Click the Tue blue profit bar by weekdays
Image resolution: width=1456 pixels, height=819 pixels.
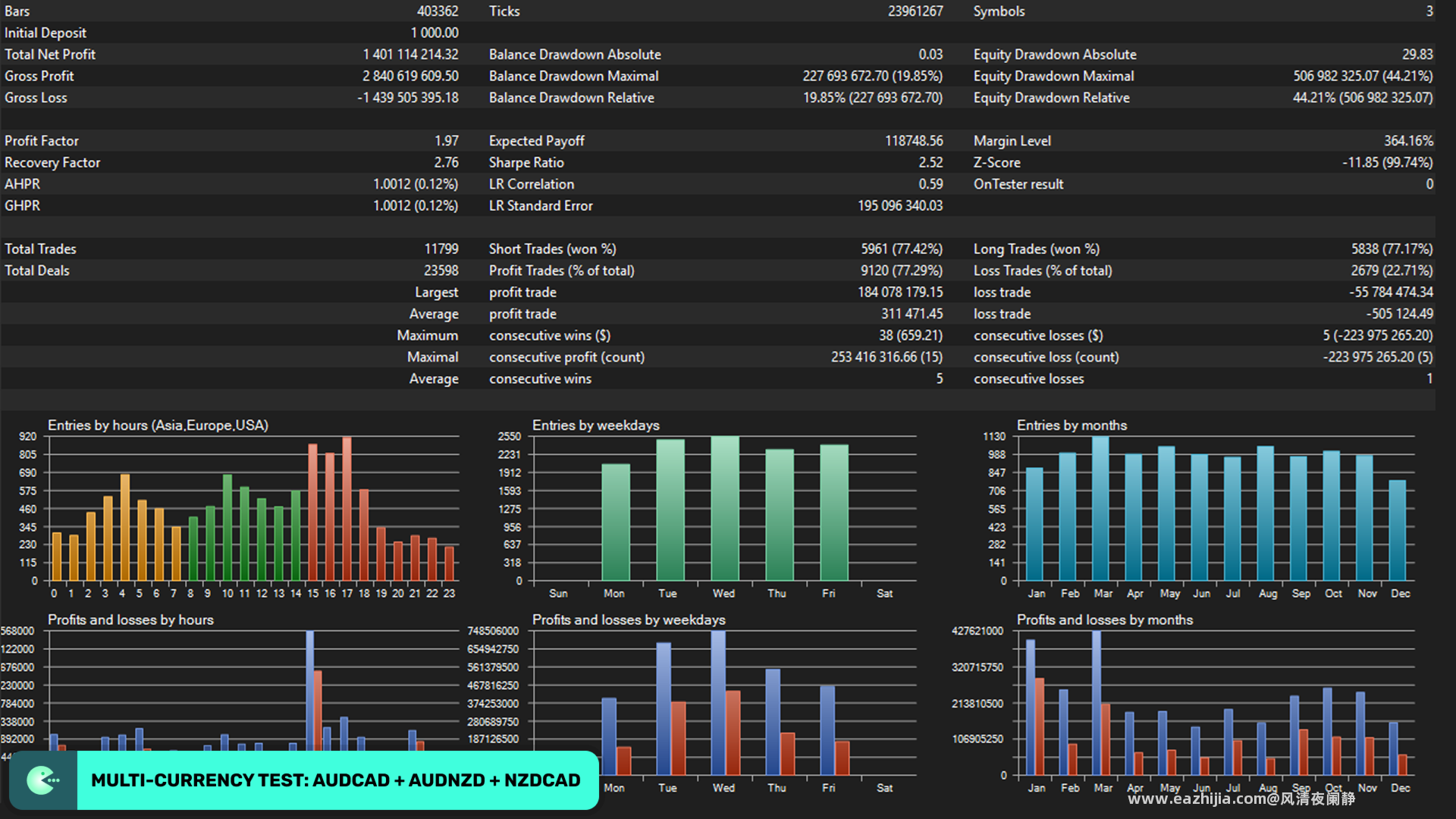pos(664,708)
